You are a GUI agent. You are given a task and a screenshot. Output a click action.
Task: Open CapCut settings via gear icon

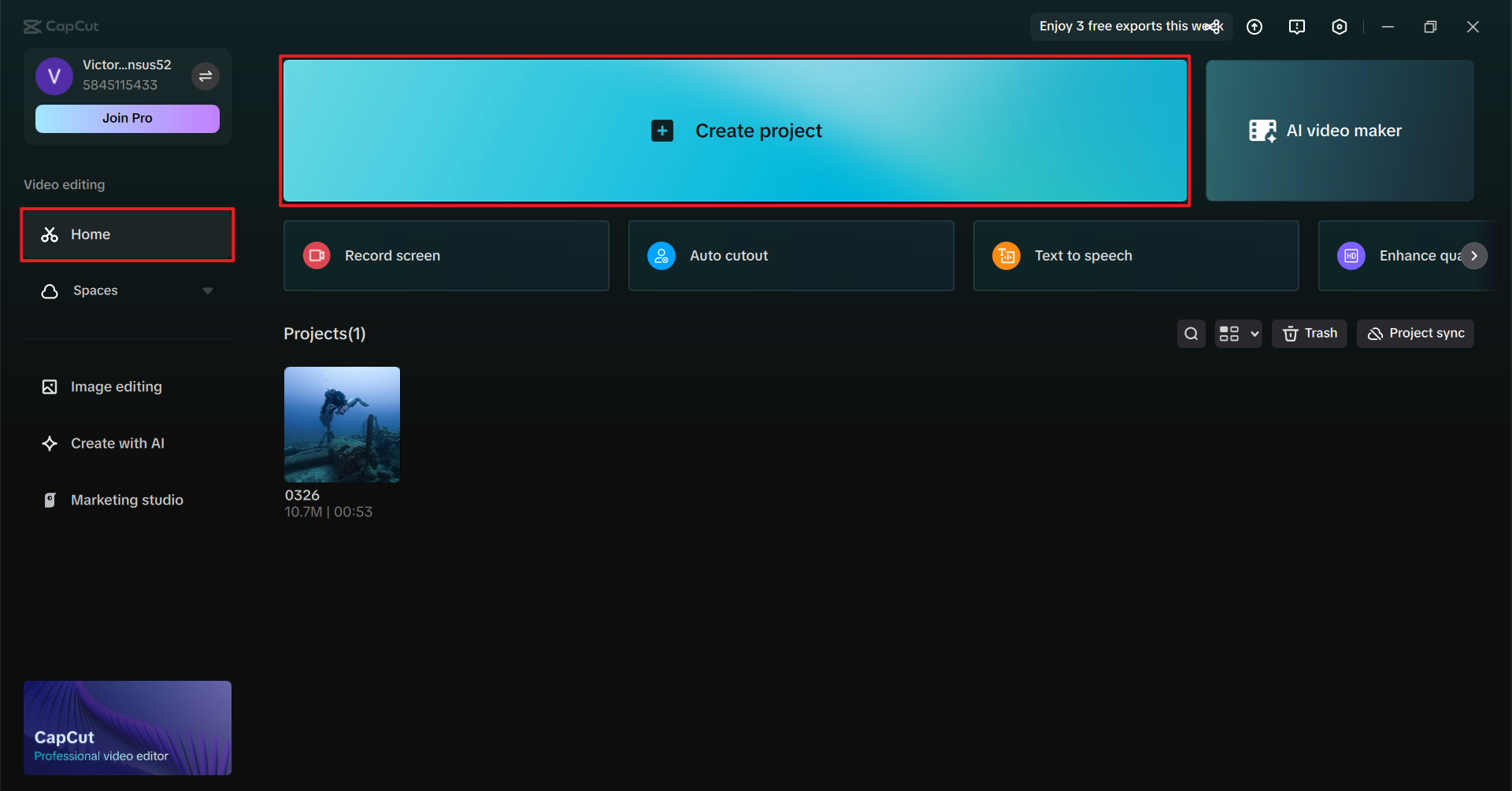[1340, 26]
